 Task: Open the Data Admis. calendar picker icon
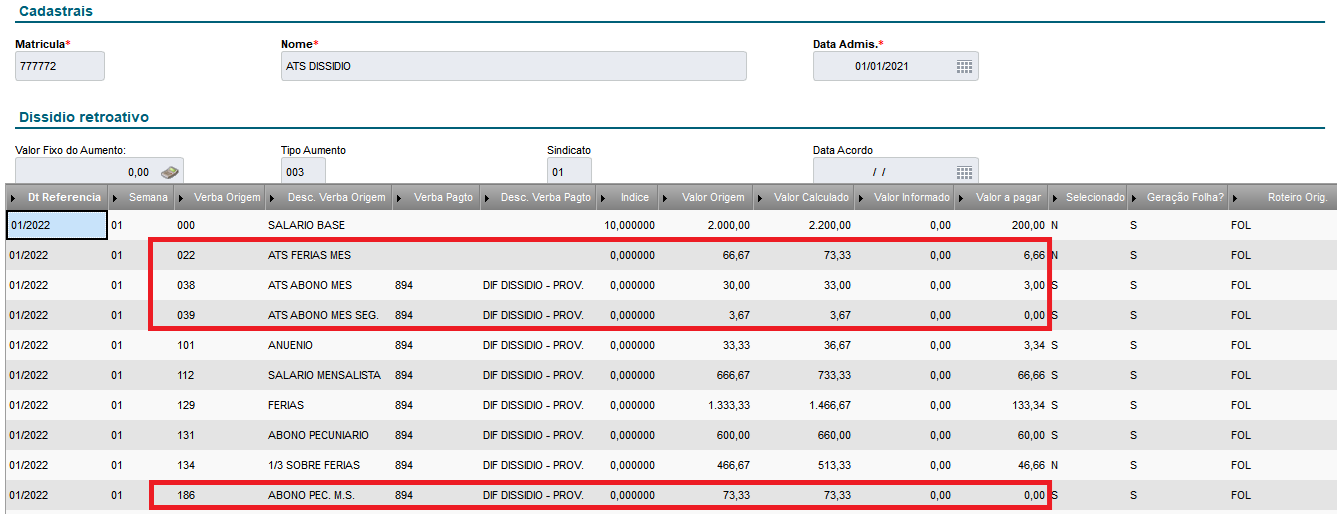[964, 66]
